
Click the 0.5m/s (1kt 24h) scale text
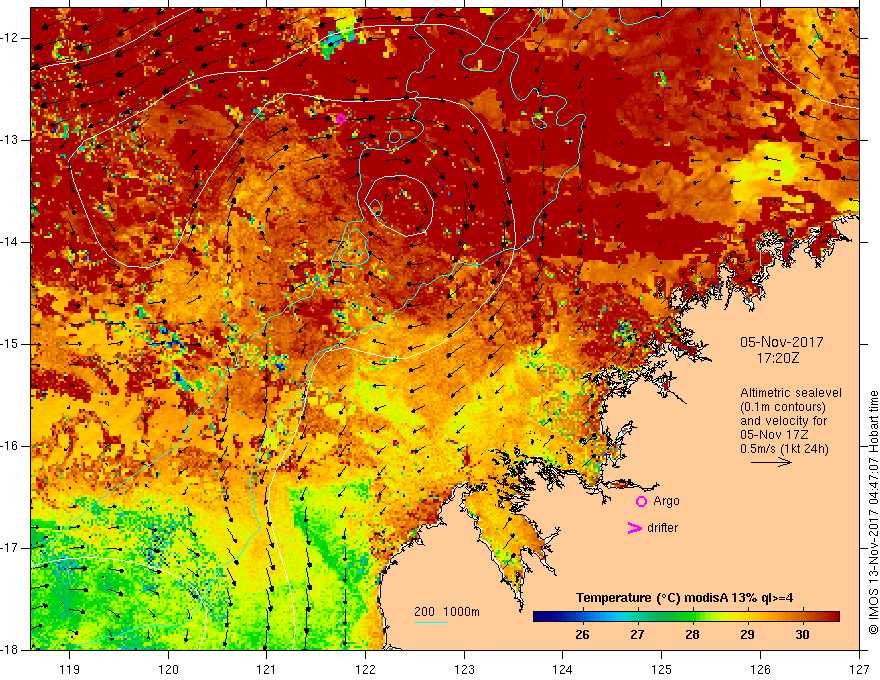pos(784,449)
